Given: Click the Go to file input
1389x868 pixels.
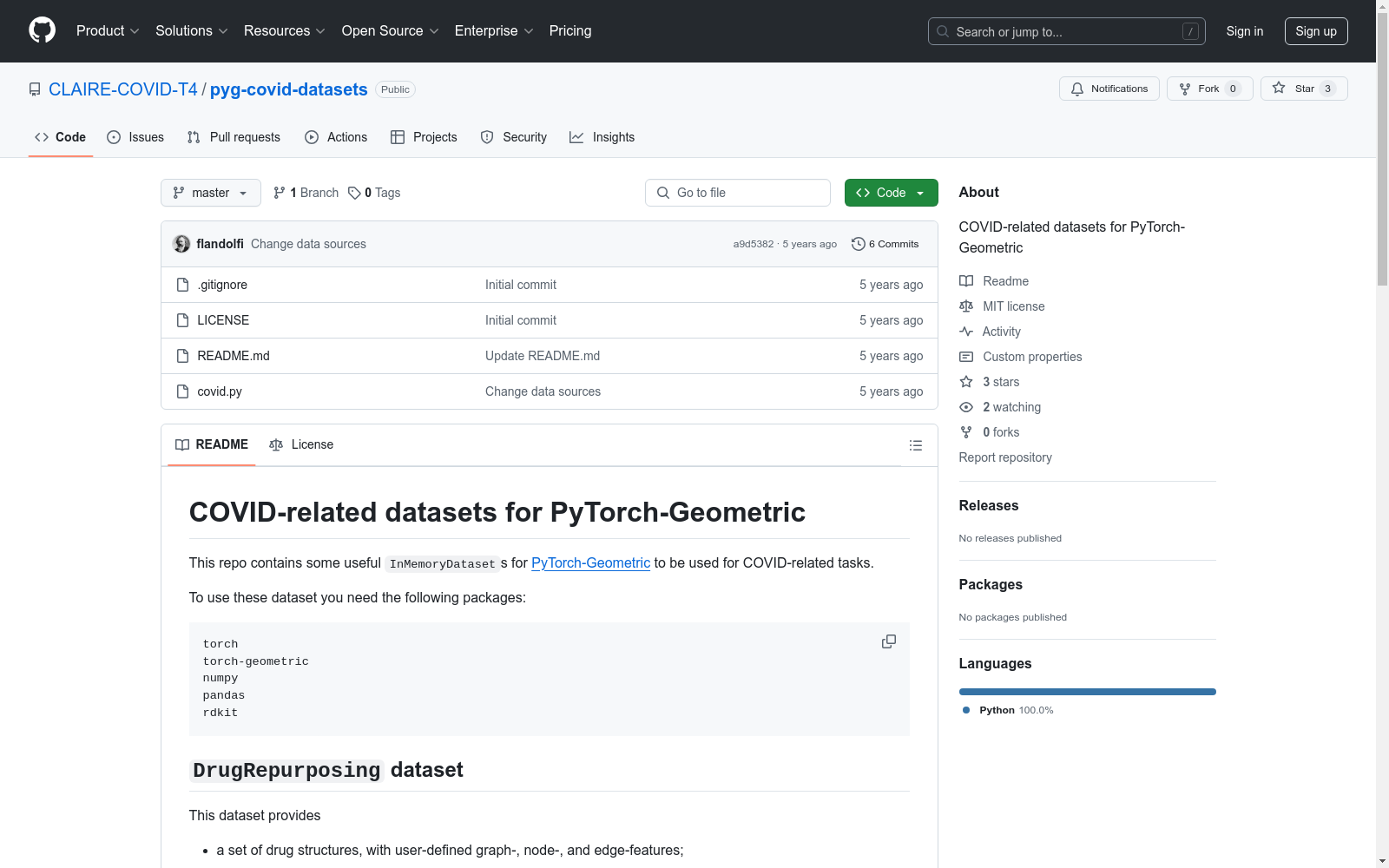Looking at the screenshot, I should (738, 193).
